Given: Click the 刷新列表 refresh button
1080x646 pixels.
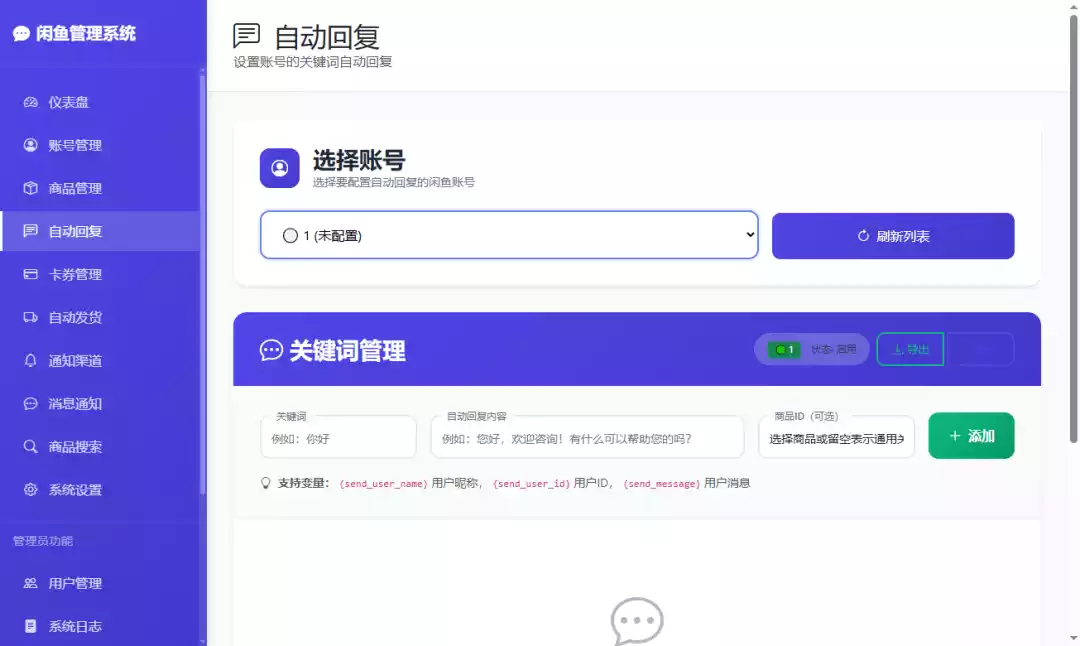Looking at the screenshot, I should 893,236.
